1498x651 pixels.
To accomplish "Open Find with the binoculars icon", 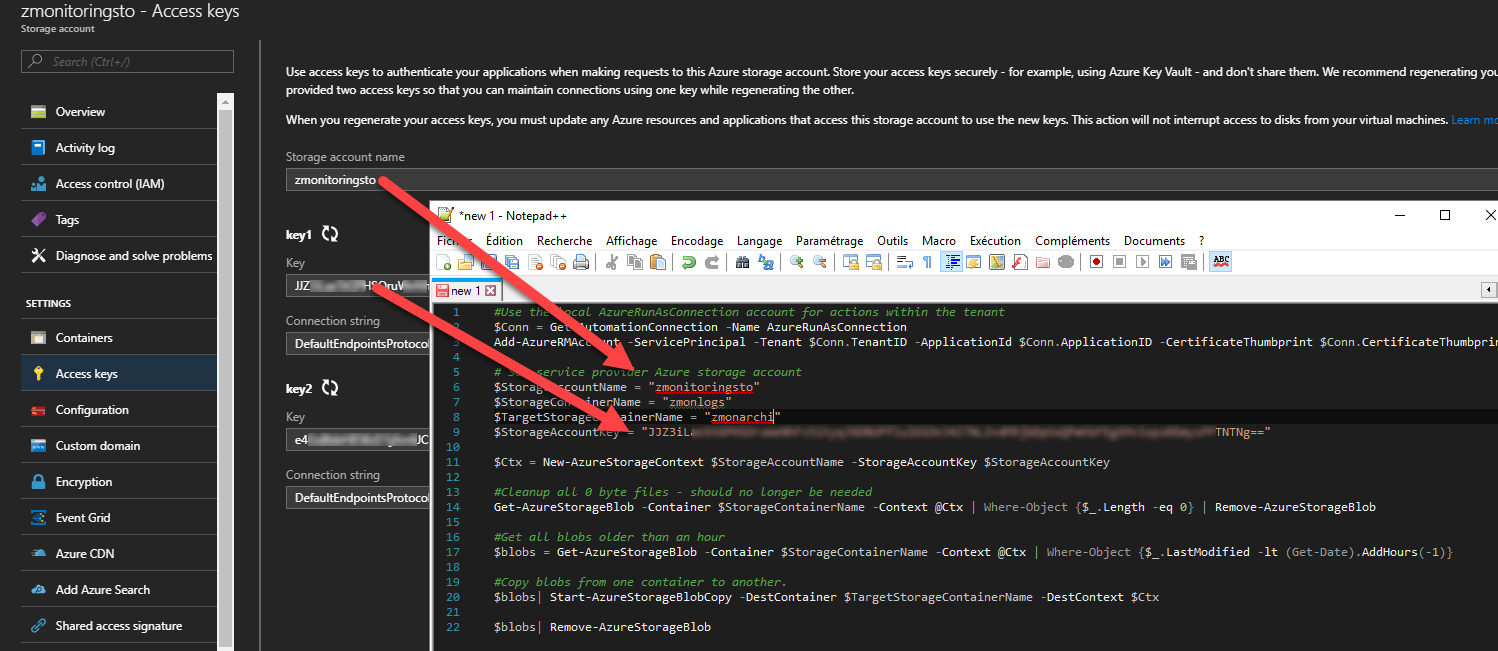I will click(x=742, y=262).
